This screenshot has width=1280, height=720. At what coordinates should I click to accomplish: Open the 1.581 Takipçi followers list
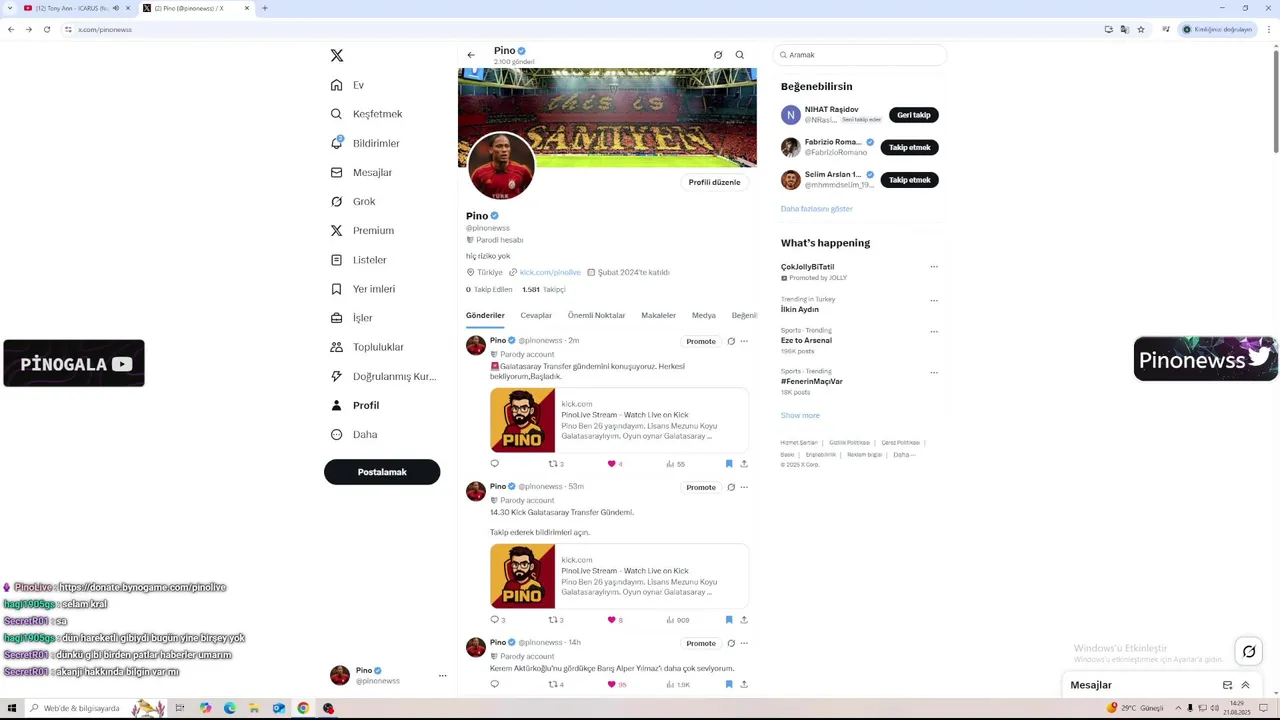click(543, 289)
